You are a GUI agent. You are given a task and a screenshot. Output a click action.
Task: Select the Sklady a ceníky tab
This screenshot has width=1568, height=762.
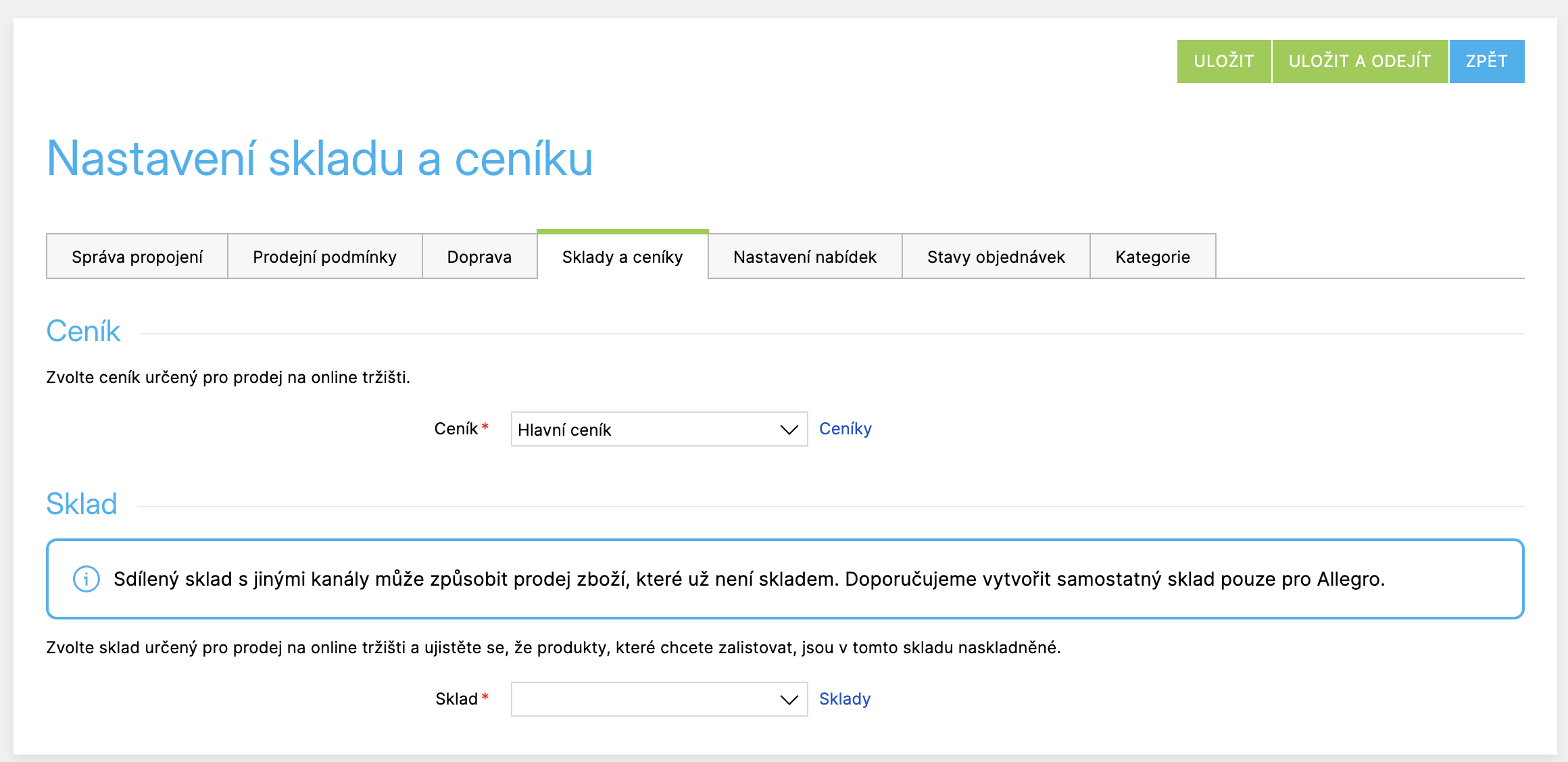622,257
